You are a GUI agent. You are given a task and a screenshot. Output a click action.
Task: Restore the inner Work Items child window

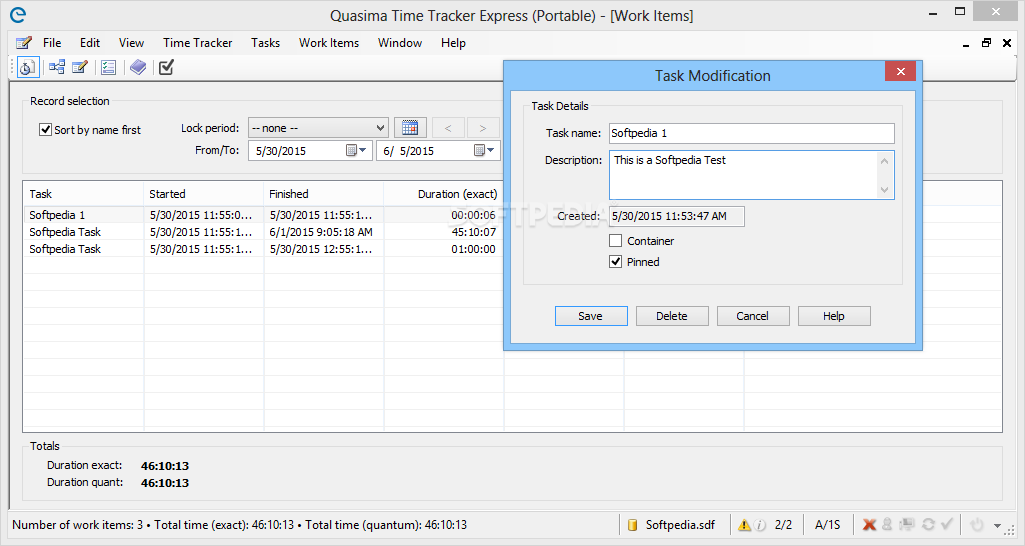[986, 43]
